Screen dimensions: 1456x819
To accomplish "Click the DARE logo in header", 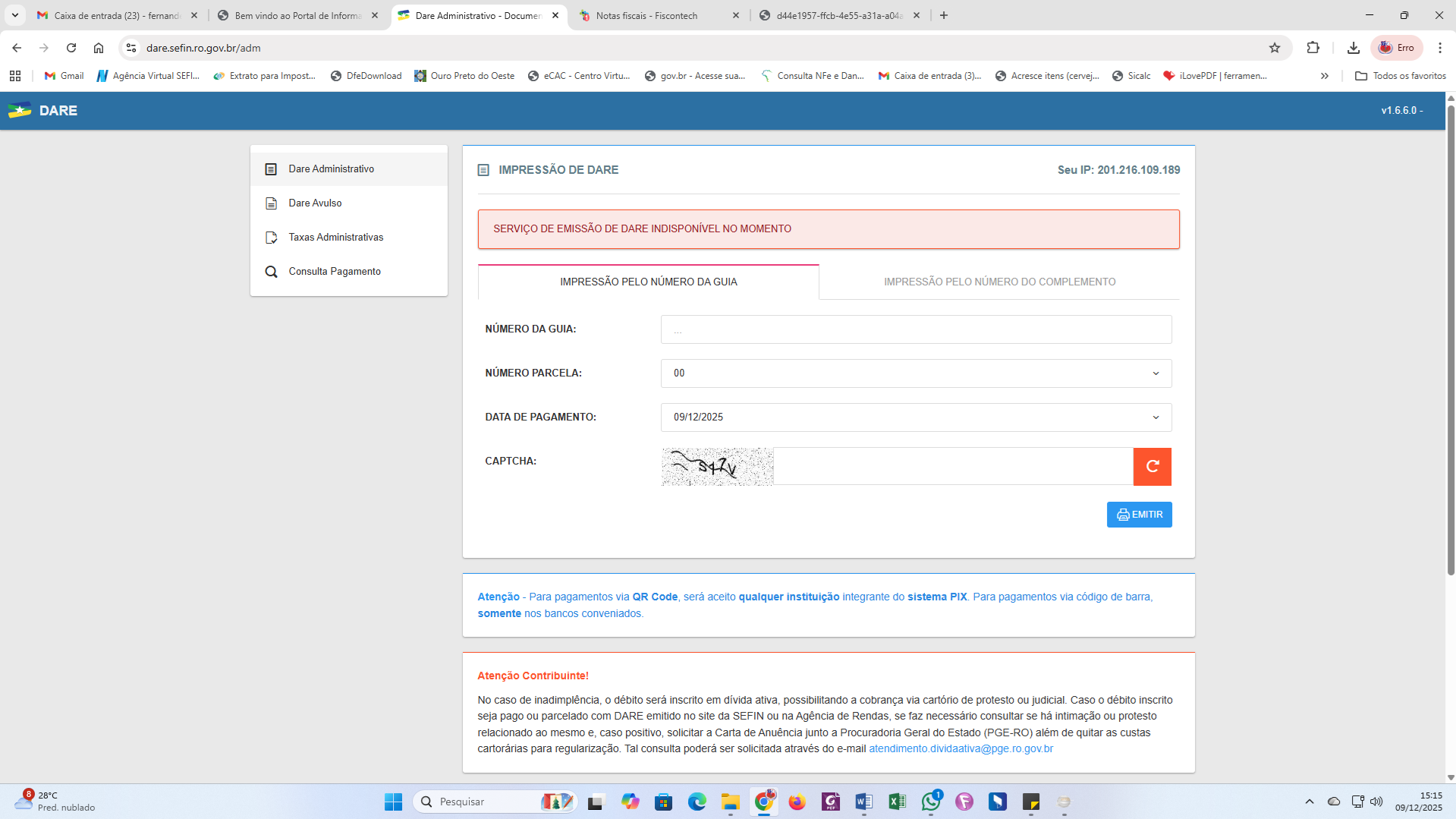I will (x=43, y=111).
